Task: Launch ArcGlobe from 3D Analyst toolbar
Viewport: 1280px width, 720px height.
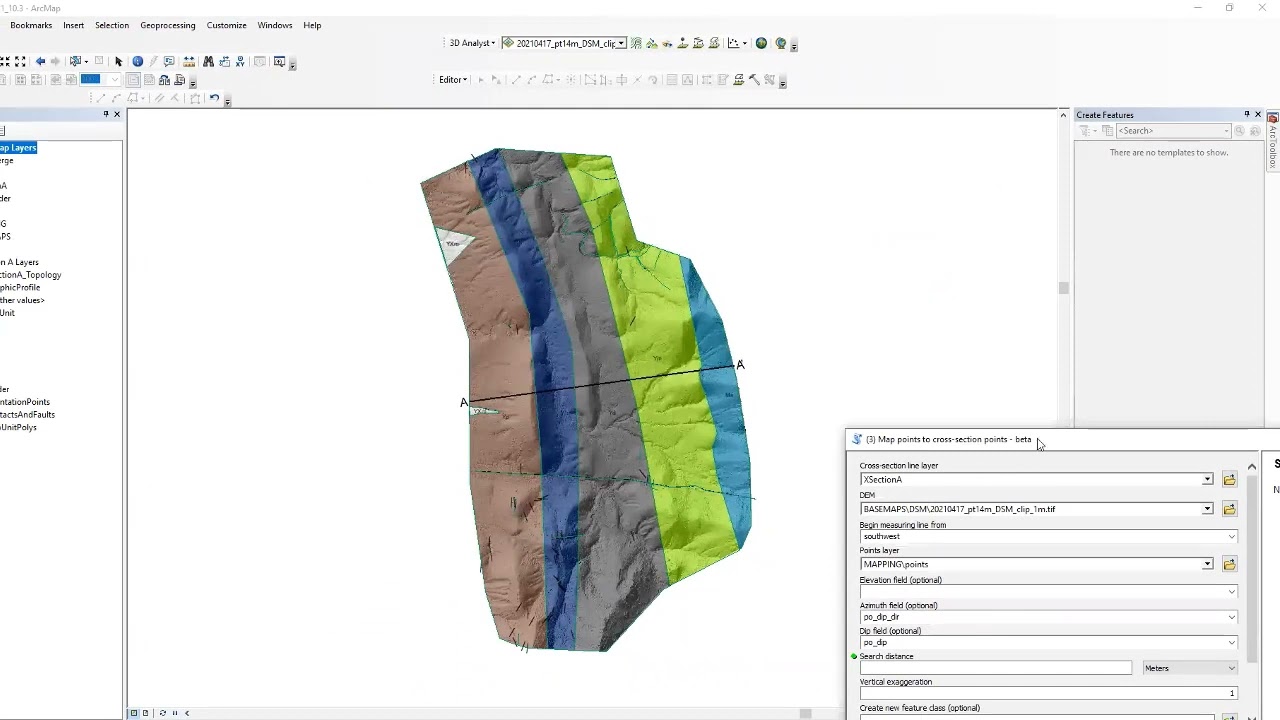Action: point(781,43)
